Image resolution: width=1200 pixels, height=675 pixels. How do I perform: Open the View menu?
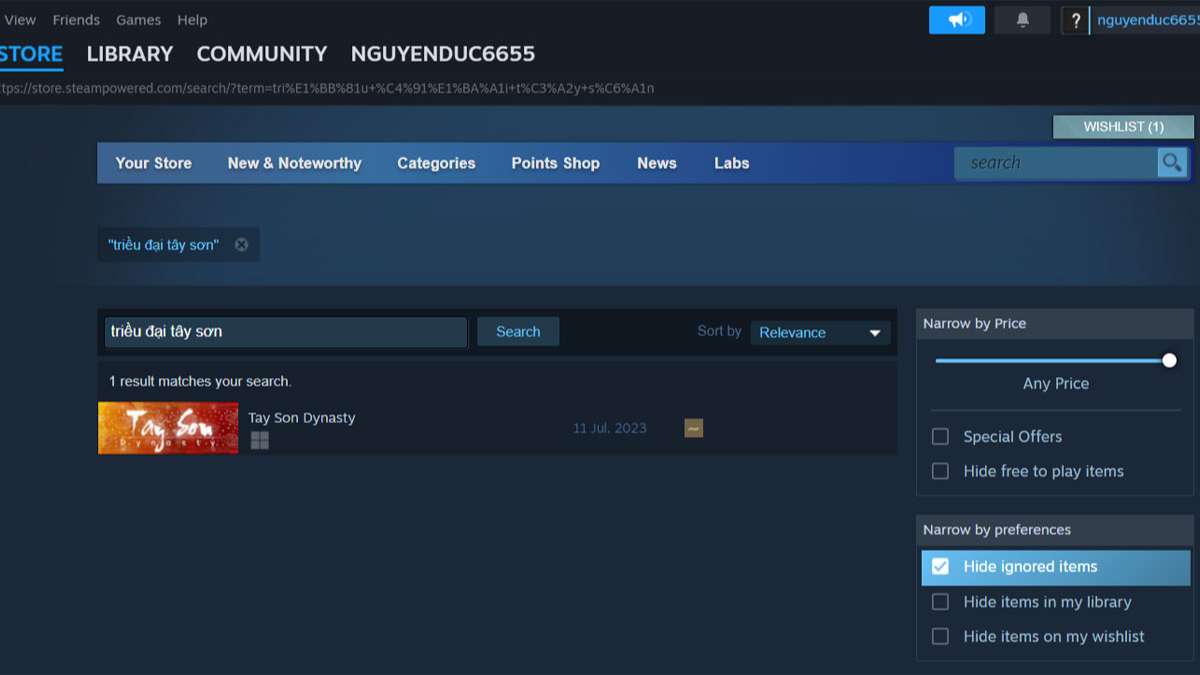point(20,20)
